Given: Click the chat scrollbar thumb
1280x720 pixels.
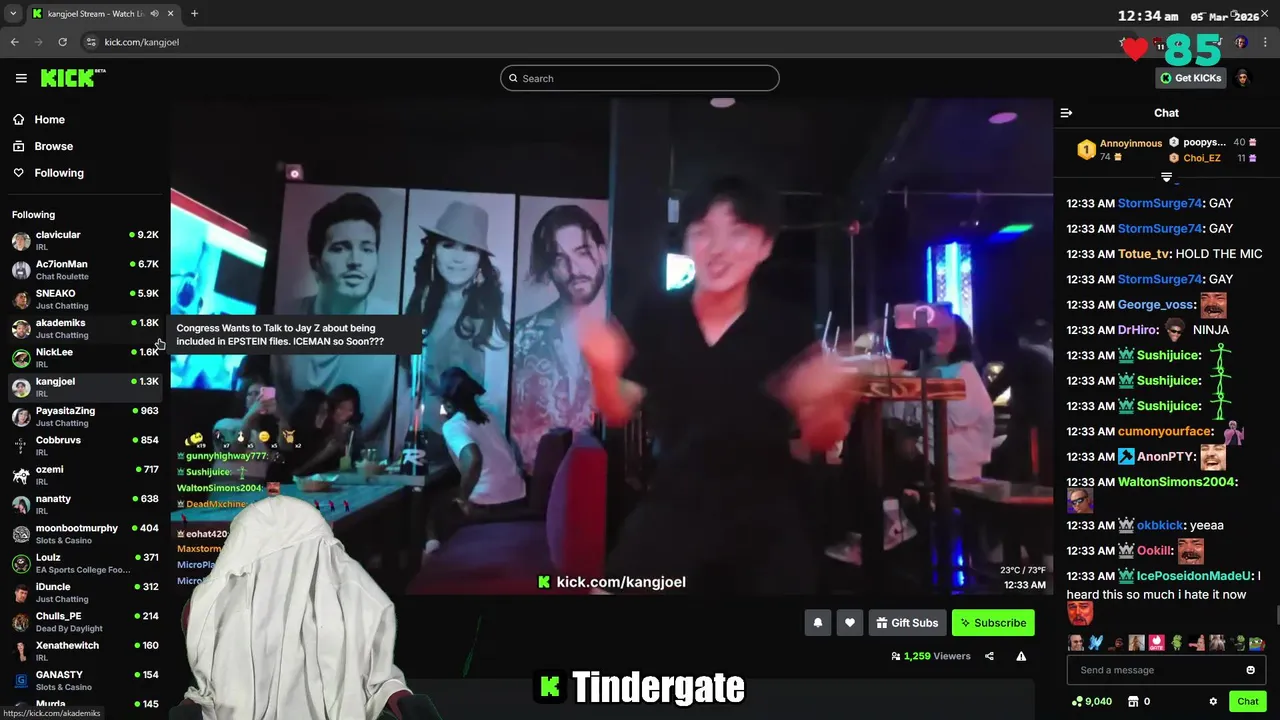Looking at the screenshot, I should click(1276, 616).
